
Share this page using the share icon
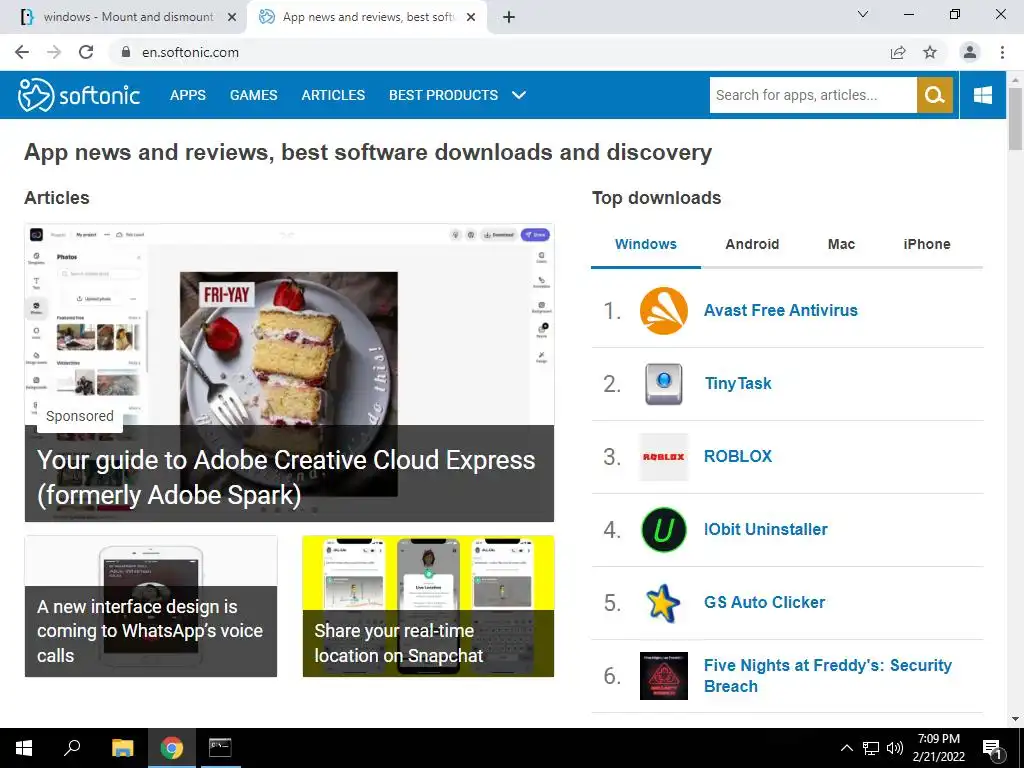(x=898, y=52)
